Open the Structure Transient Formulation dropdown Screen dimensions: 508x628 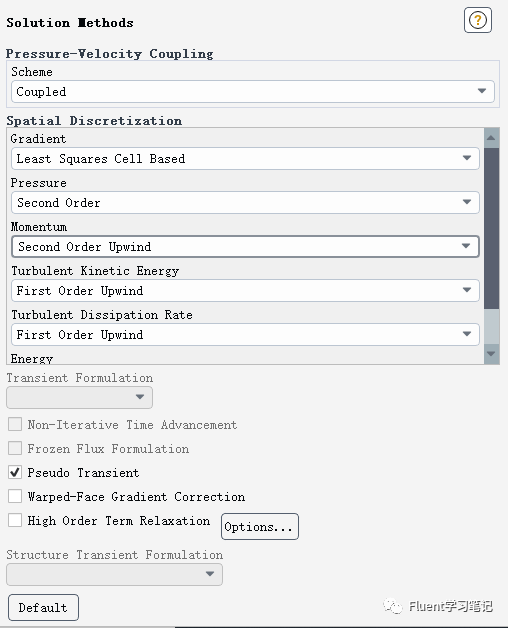pyautogui.click(x=115, y=574)
